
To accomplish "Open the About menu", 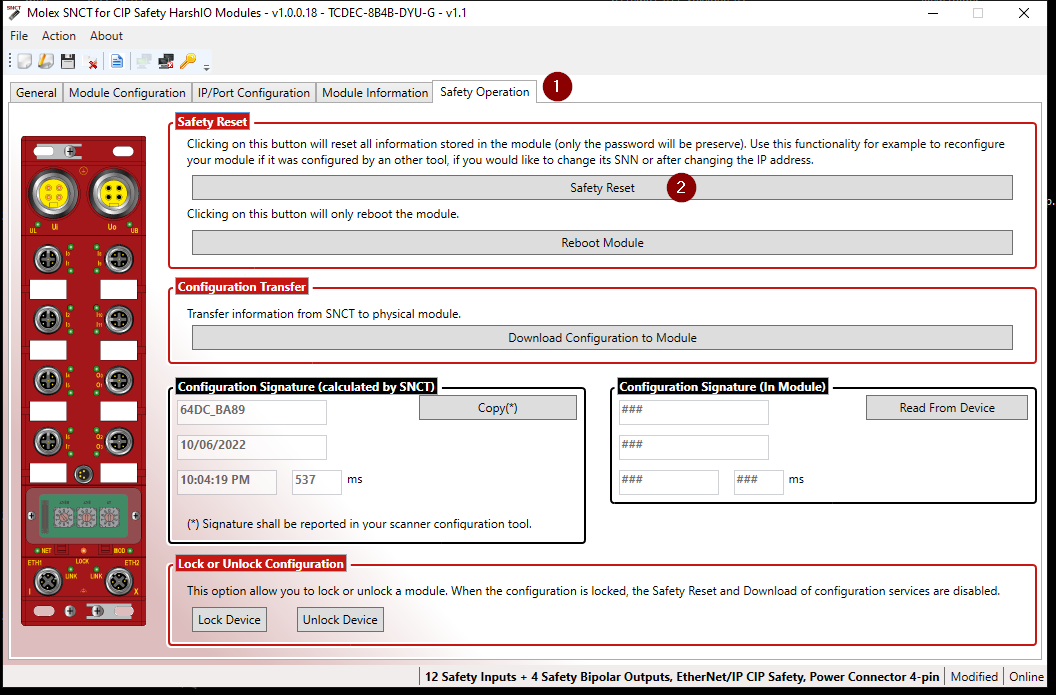I will click(106, 36).
